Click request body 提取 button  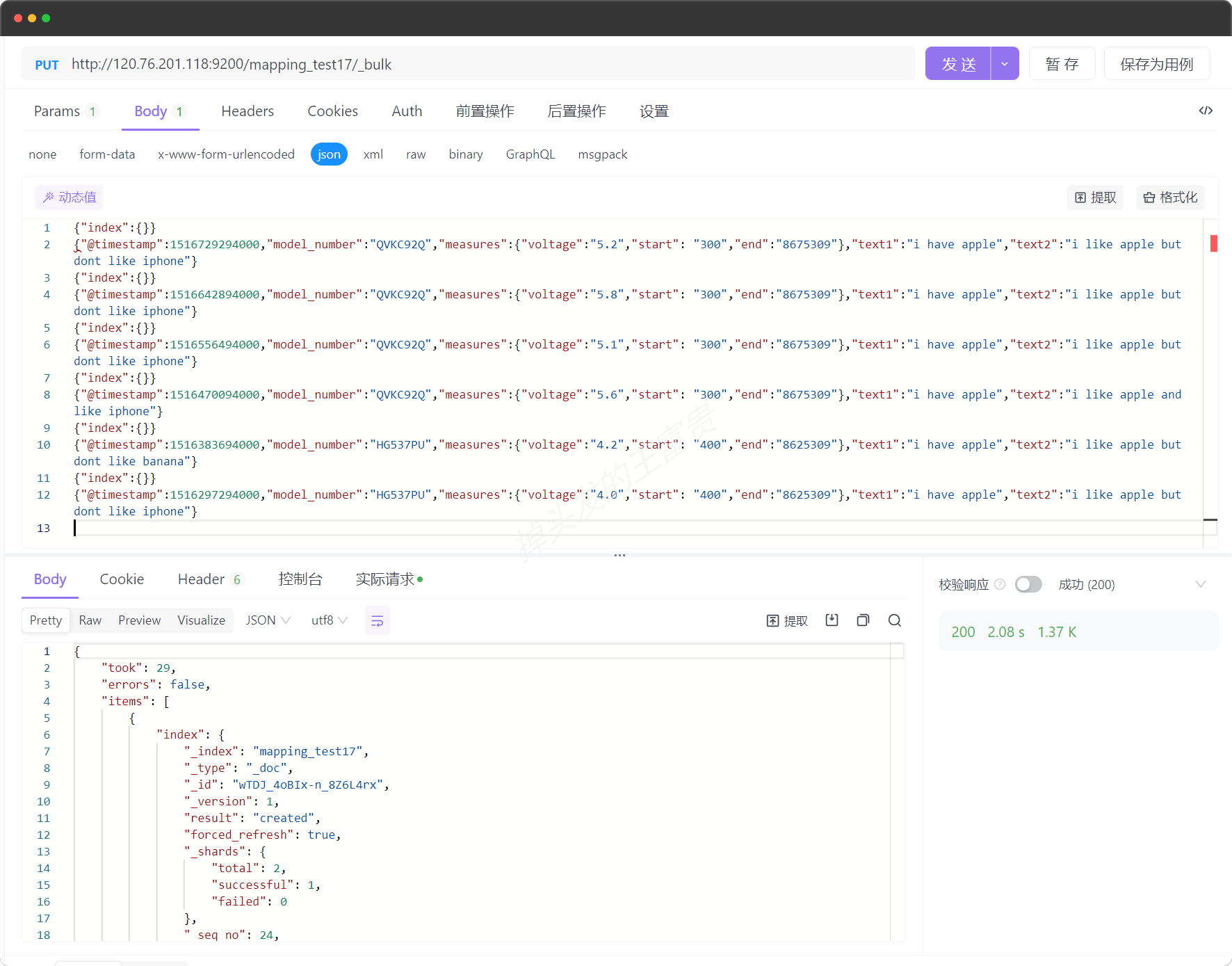[x=1095, y=198]
